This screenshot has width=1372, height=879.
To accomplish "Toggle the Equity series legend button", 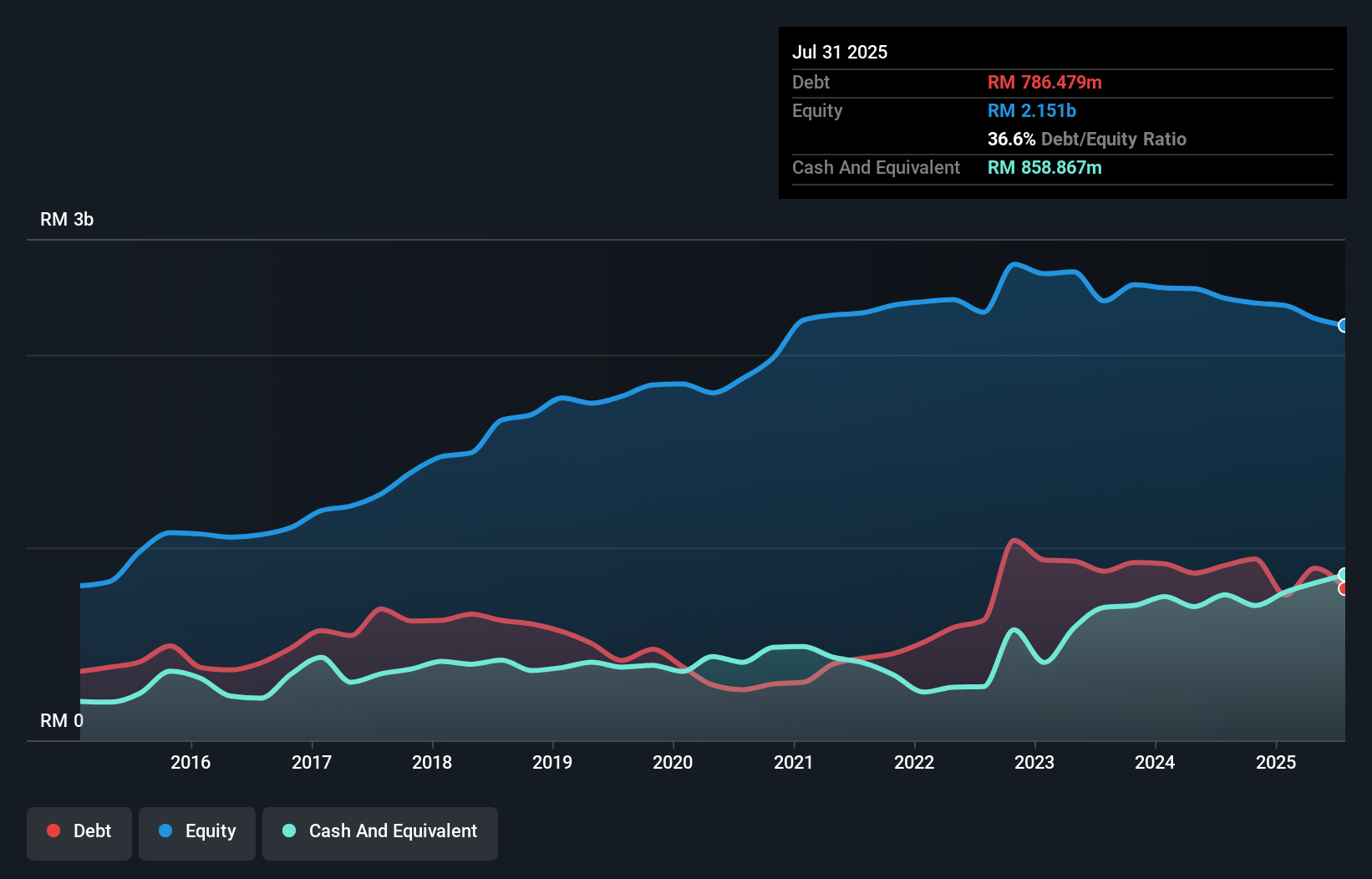I will click(x=197, y=833).
